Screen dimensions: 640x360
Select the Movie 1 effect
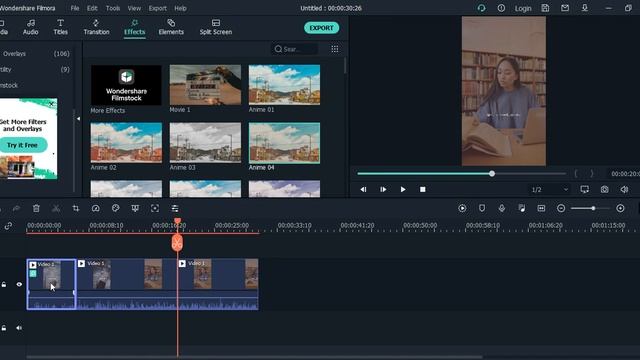point(205,85)
